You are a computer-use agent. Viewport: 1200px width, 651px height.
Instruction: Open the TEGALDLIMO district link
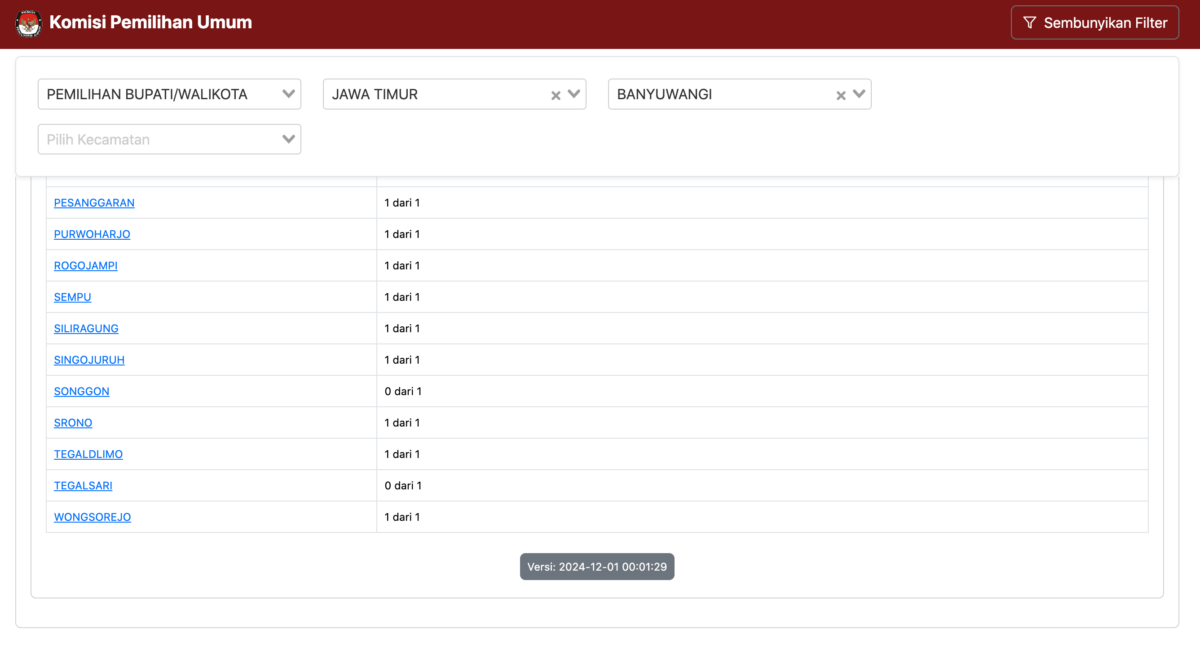(x=88, y=454)
